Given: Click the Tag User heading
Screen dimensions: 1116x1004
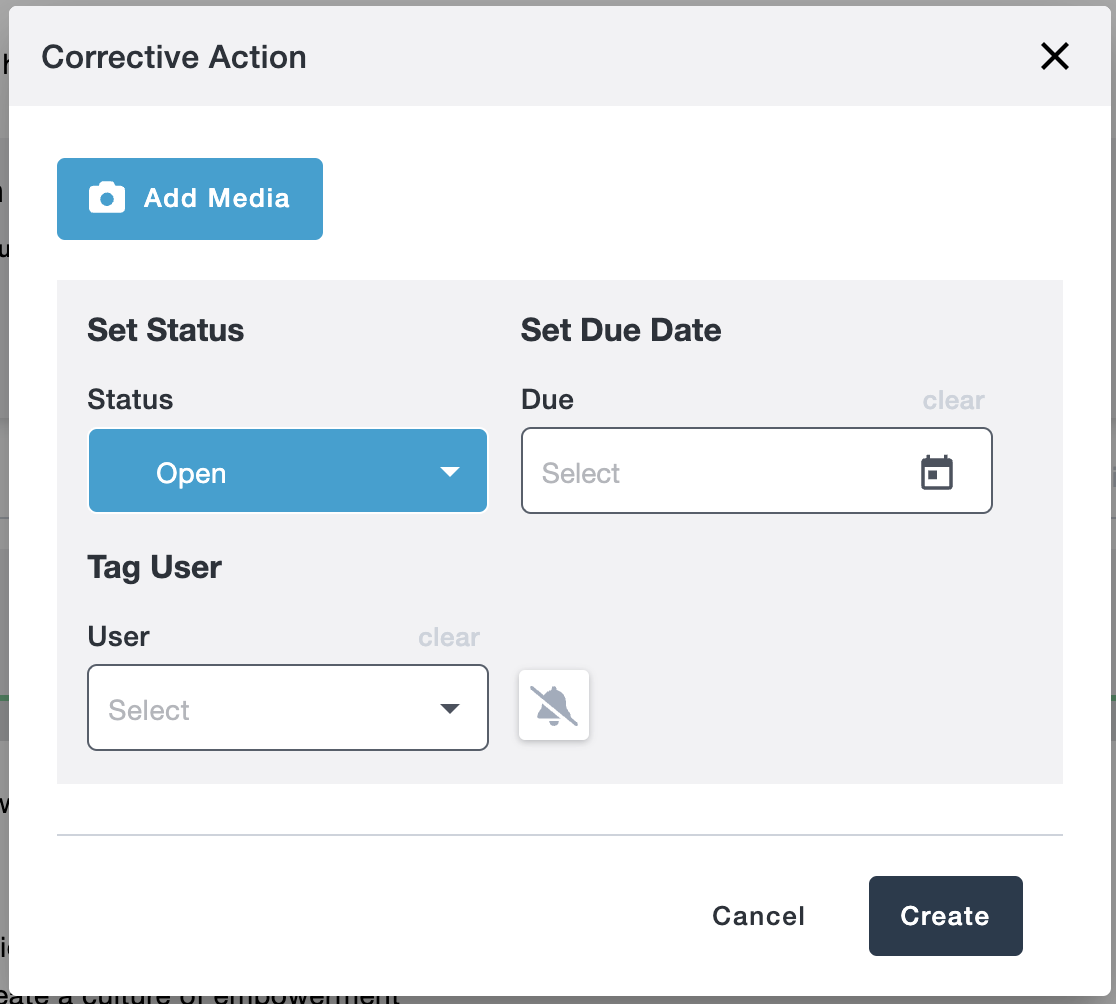Looking at the screenshot, I should (x=155, y=567).
